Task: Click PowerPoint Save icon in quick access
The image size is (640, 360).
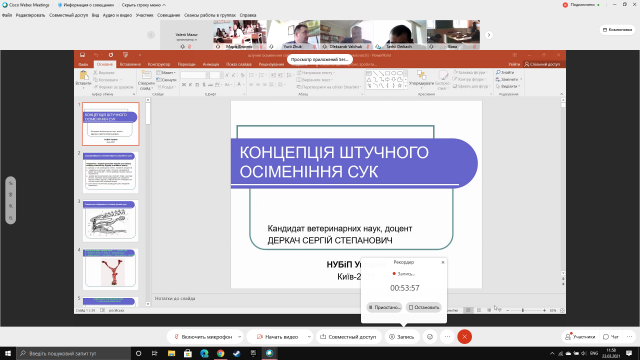Action: click(x=82, y=55)
